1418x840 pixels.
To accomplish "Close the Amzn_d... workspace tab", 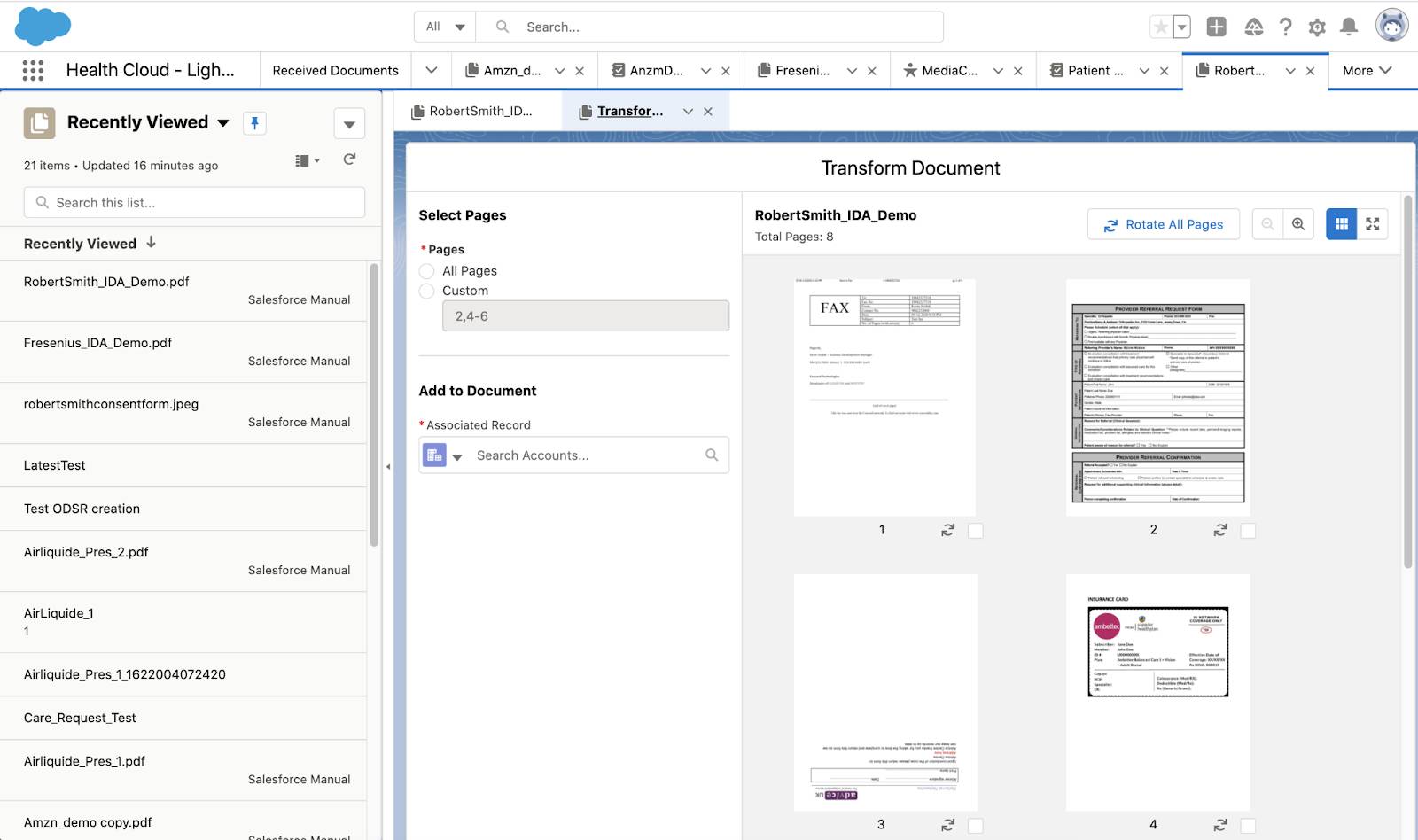I will (580, 71).
